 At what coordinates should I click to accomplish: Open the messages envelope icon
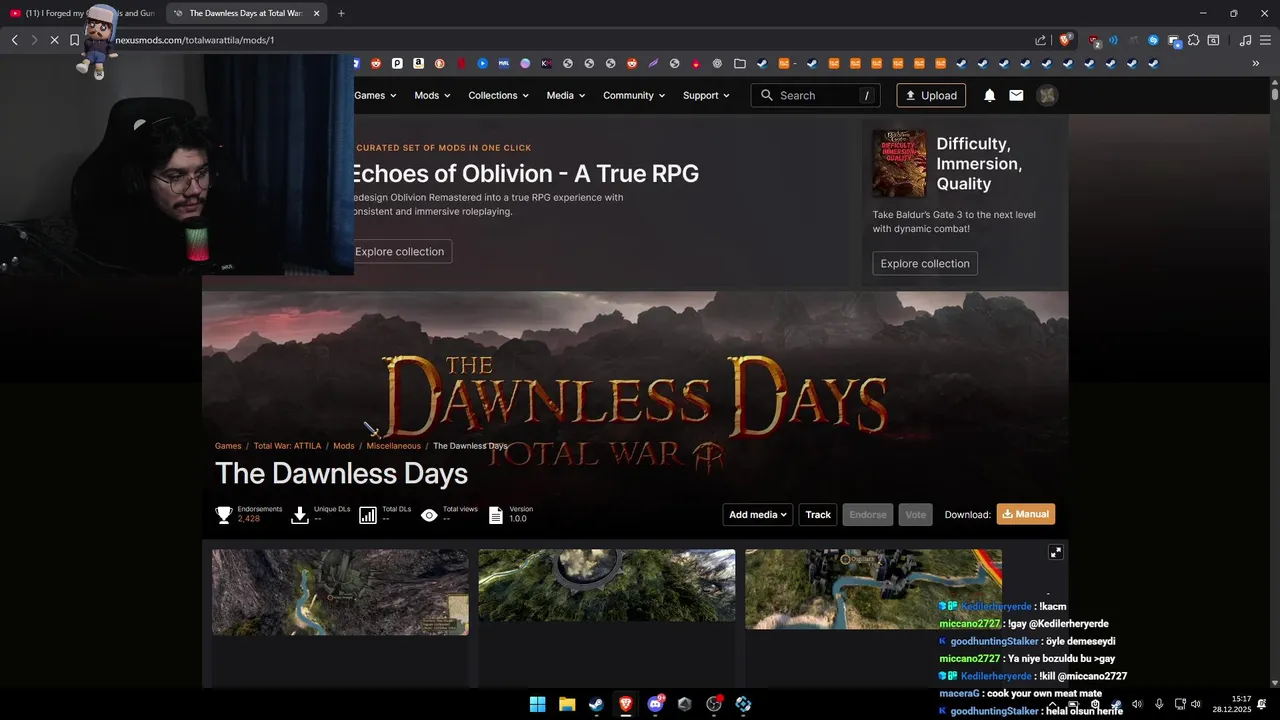point(1016,95)
